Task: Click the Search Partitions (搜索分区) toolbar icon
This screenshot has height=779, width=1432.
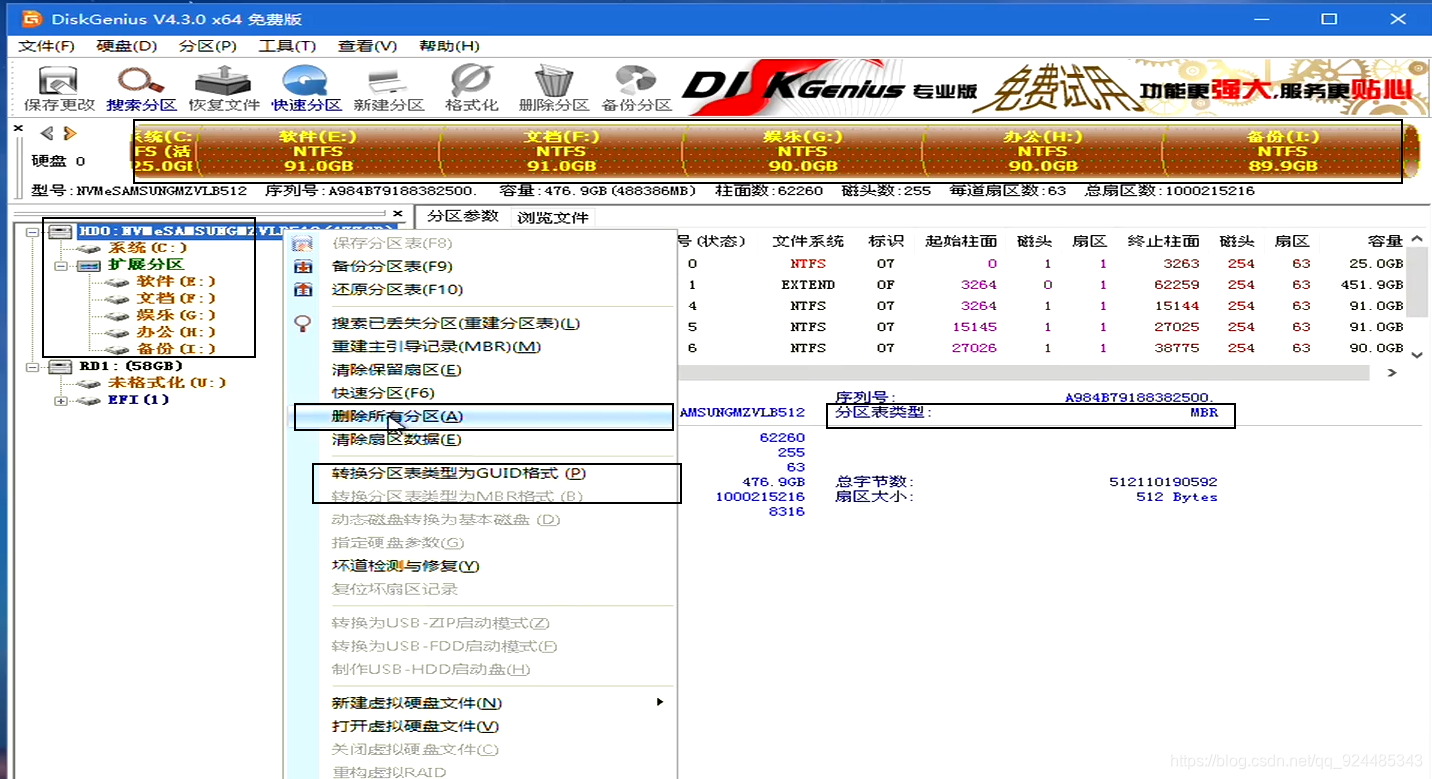Action: point(141,89)
